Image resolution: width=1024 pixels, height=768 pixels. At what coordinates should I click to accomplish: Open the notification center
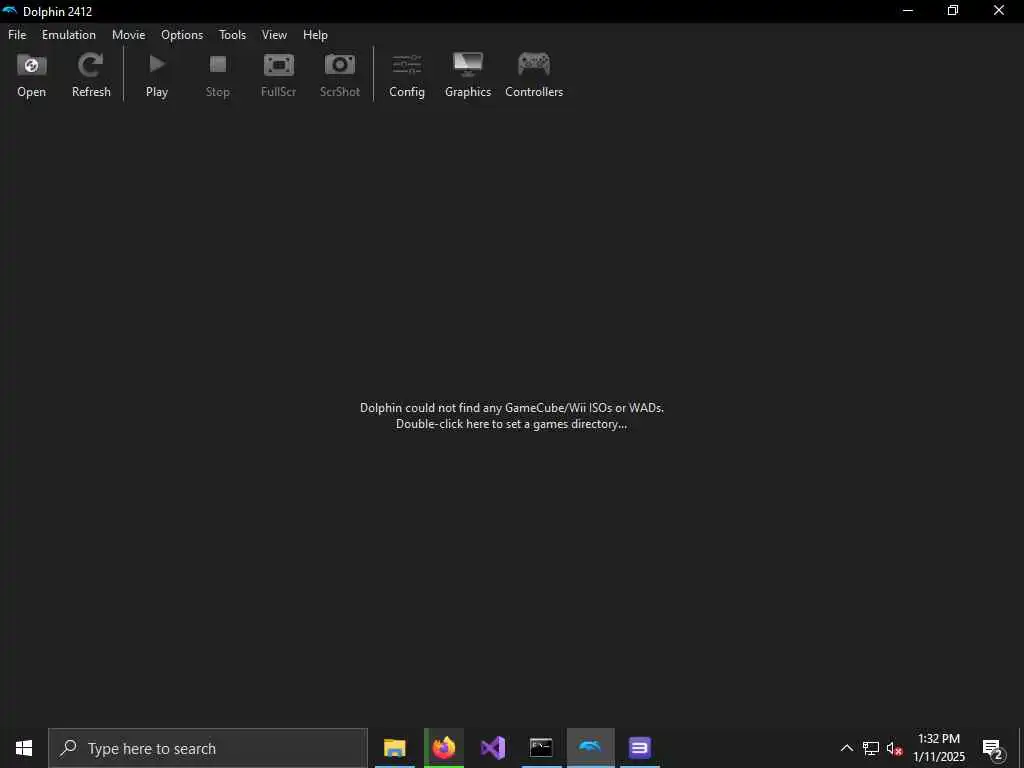point(992,748)
